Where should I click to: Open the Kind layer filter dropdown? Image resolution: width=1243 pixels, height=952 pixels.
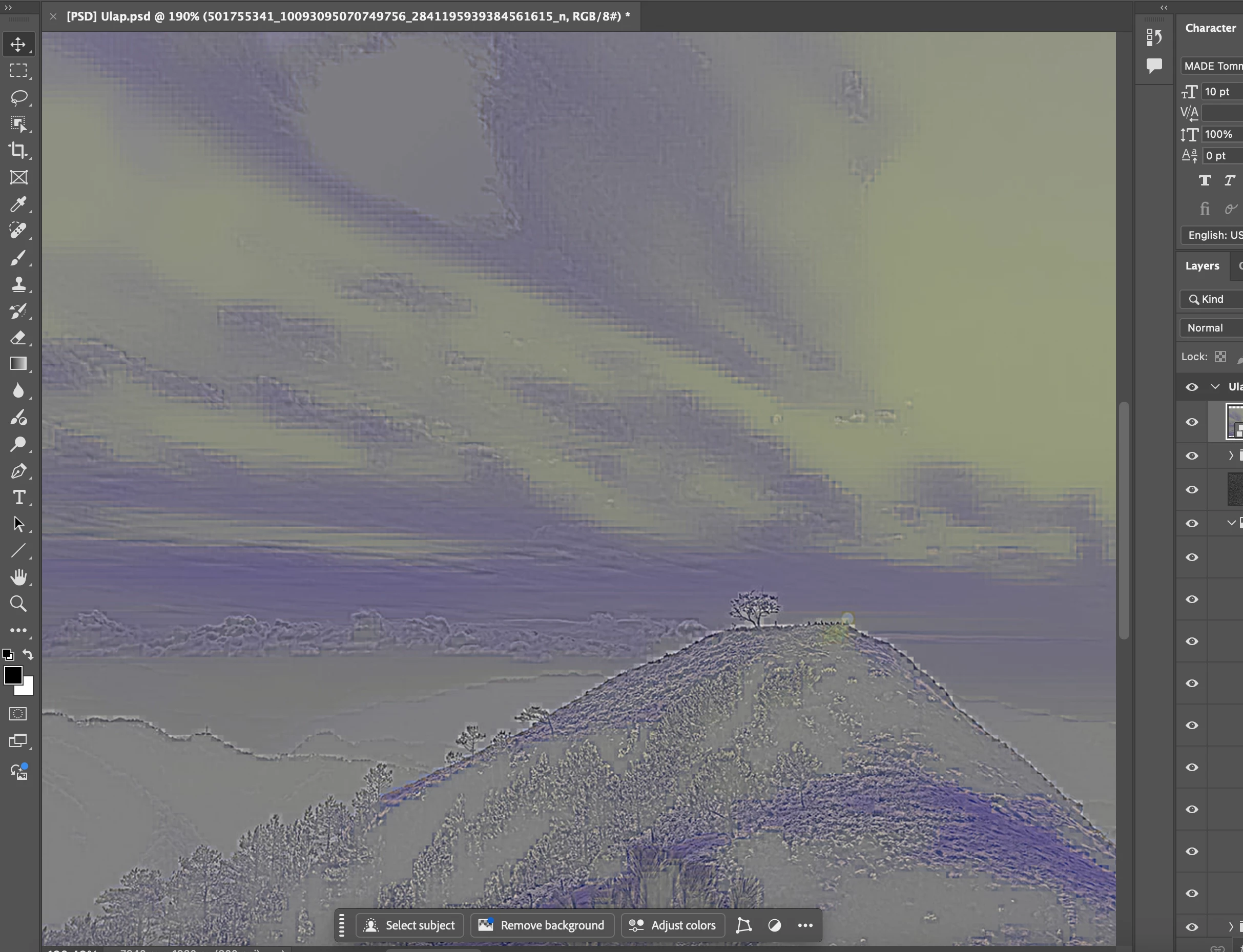click(1212, 299)
